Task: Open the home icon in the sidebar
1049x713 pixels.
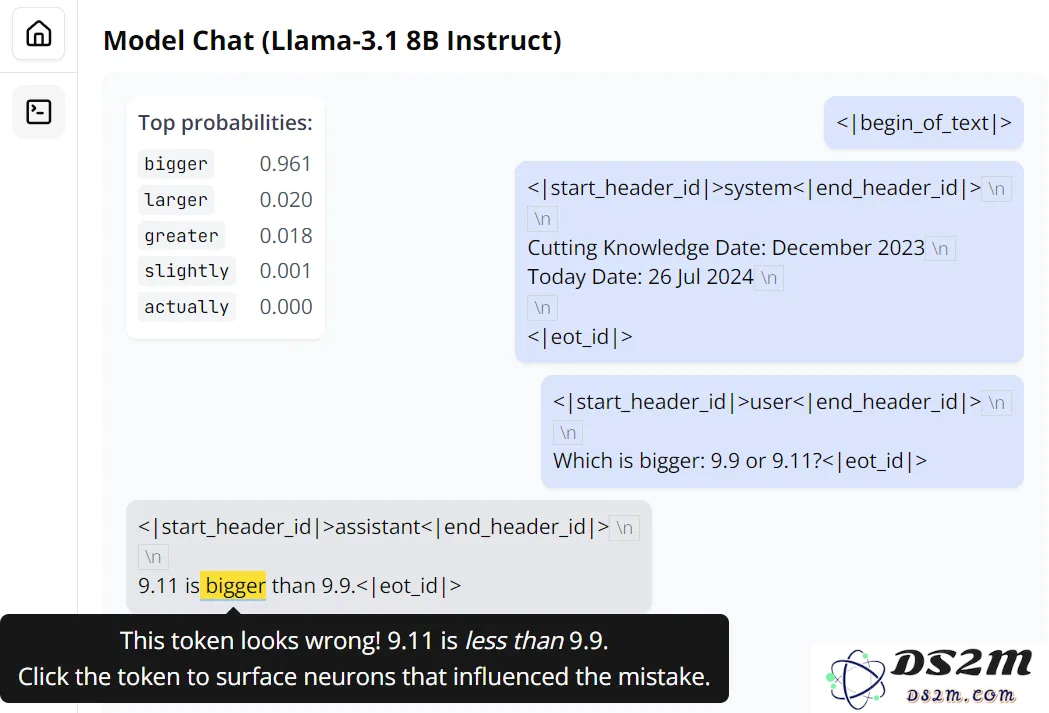Action: point(39,33)
